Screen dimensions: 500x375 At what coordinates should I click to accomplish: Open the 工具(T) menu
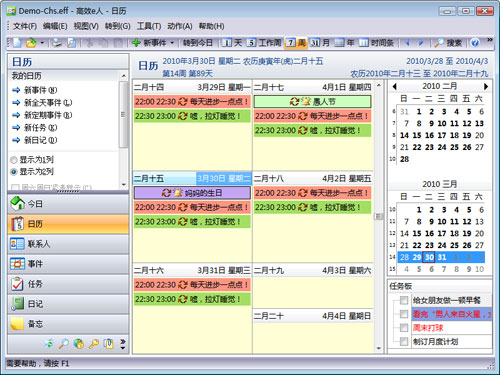(x=149, y=26)
